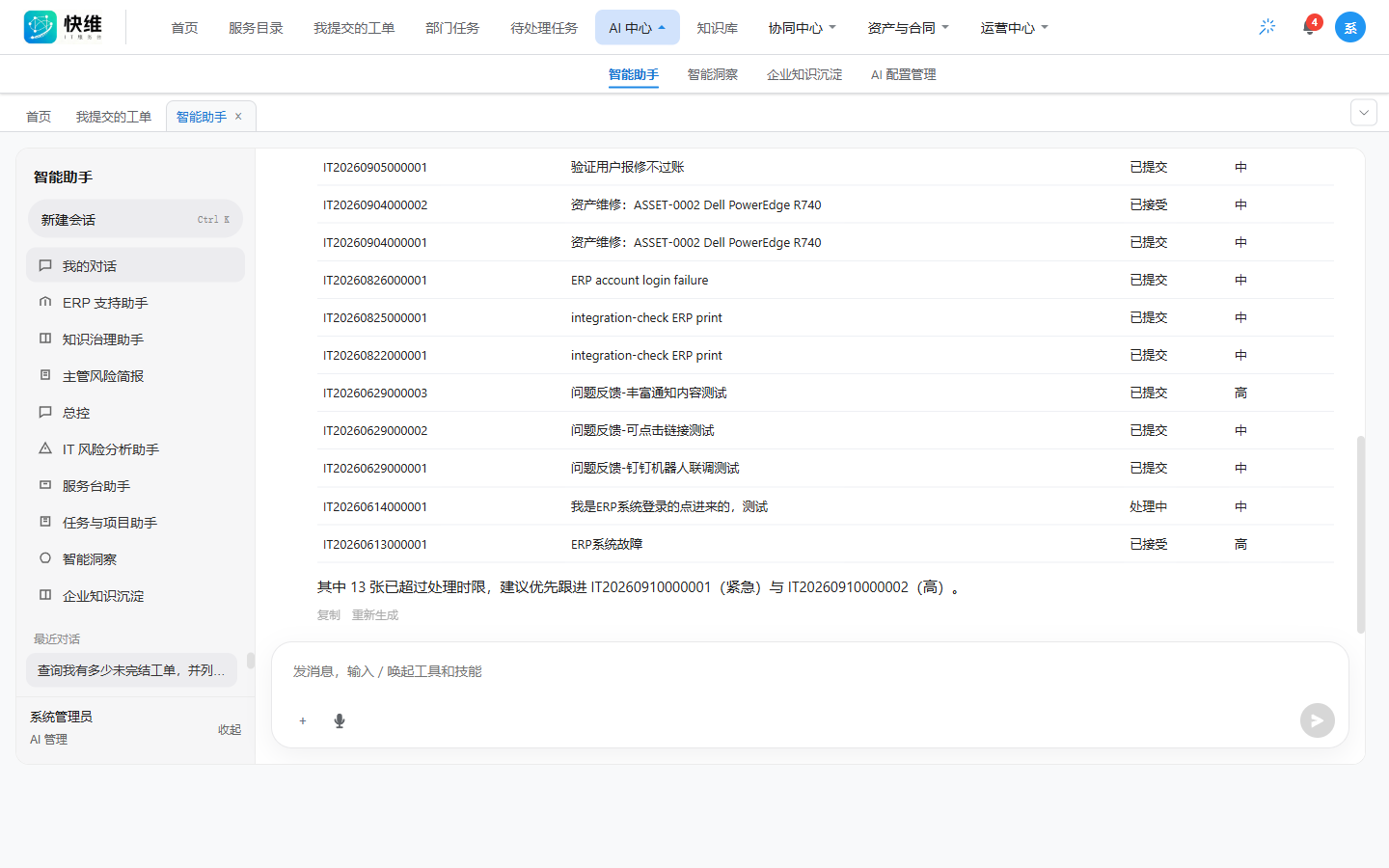
Task: Click the 企业知识沉淀 icon in sidebar
Action: tap(45, 595)
